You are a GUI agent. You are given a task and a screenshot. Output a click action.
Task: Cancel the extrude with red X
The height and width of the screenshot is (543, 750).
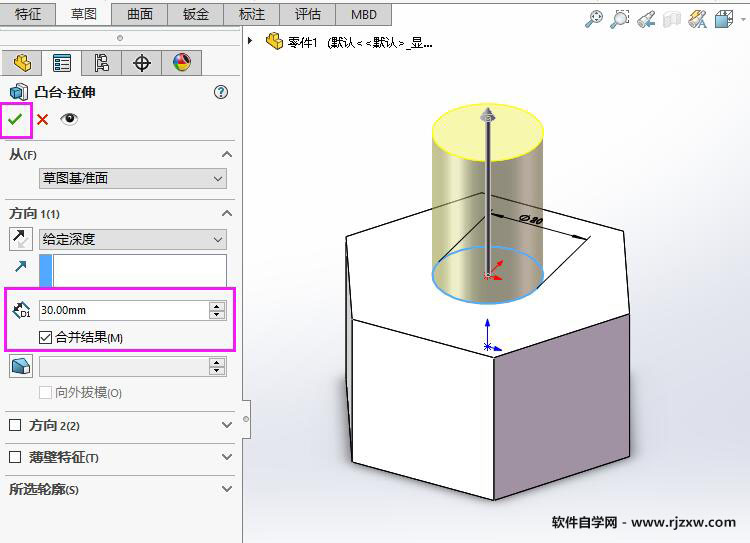click(43, 119)
